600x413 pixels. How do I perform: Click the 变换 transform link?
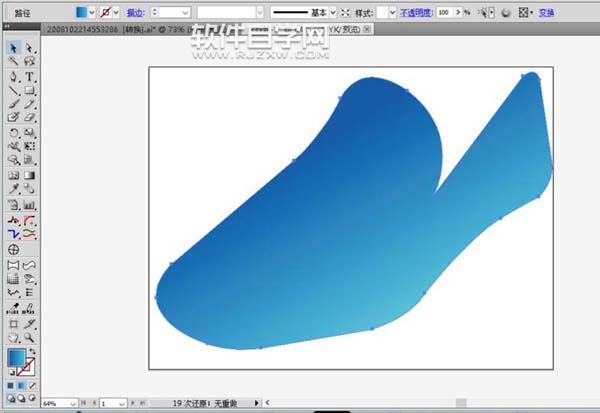click(547, 13)
